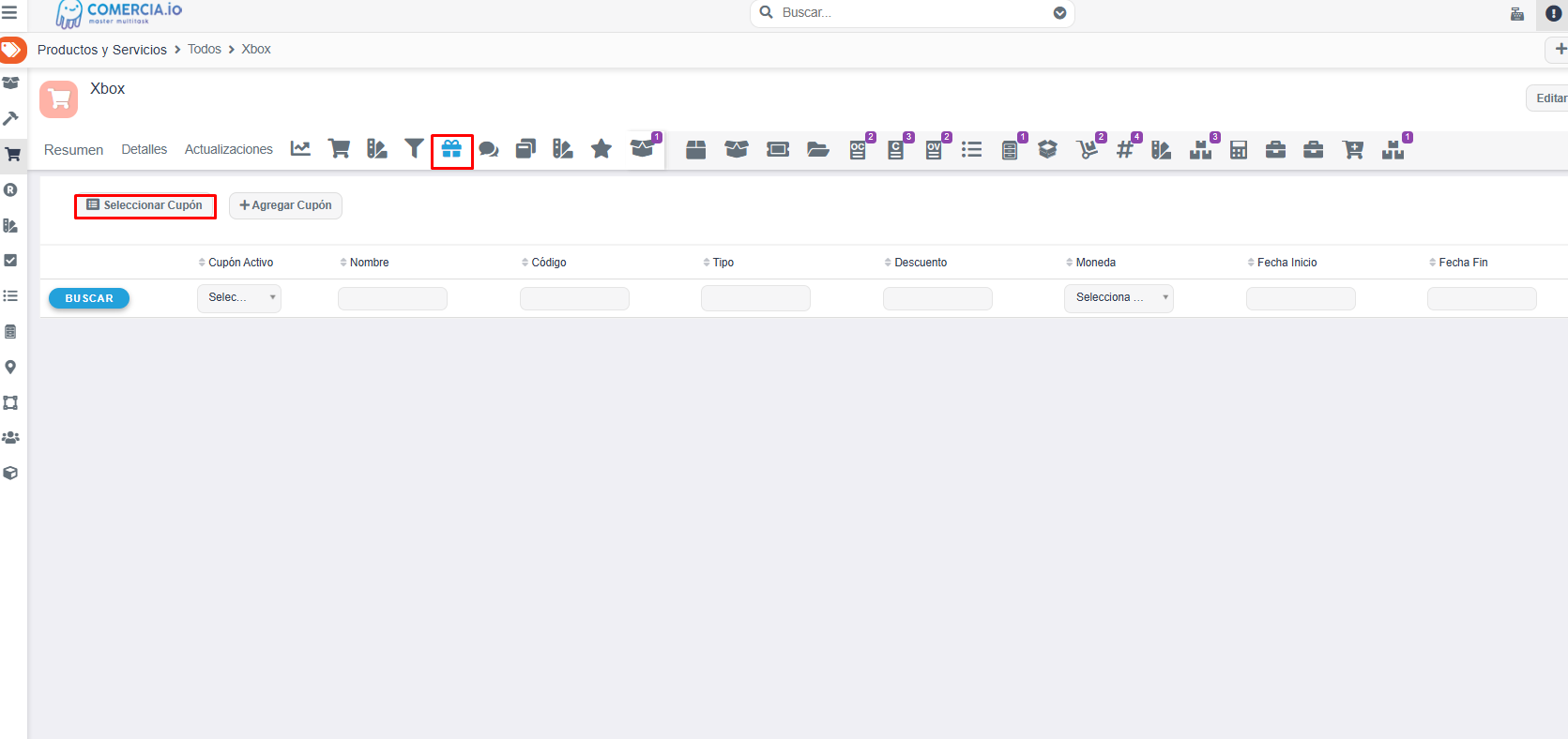
Task: Click the Seleccionar Cupón button
Action: (145, 205)
